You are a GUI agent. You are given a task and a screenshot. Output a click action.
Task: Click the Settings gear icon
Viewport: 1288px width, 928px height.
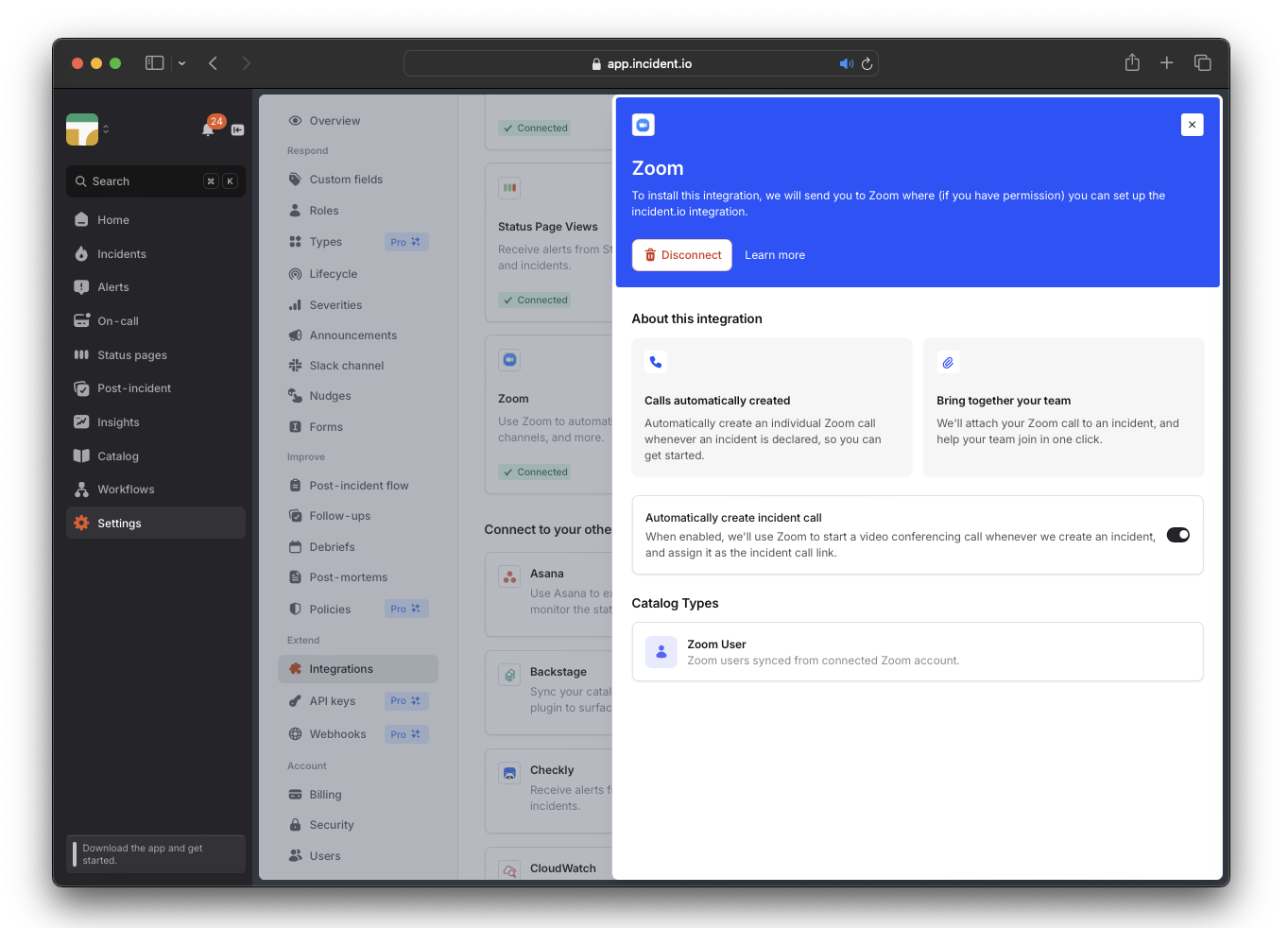coord(82,523)
